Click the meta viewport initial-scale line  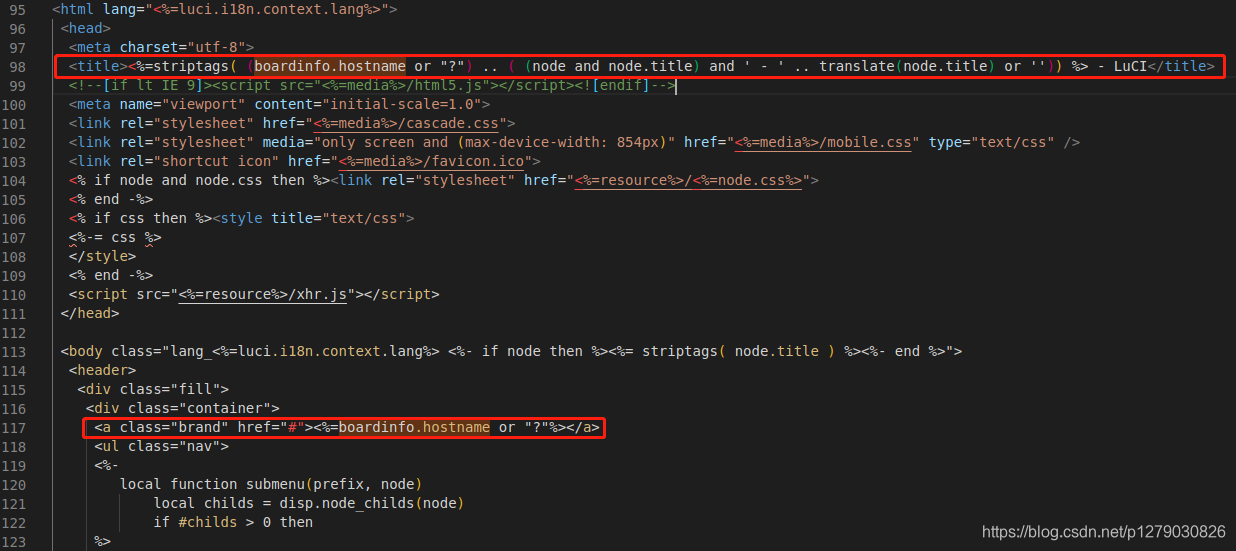click(279, 105)
